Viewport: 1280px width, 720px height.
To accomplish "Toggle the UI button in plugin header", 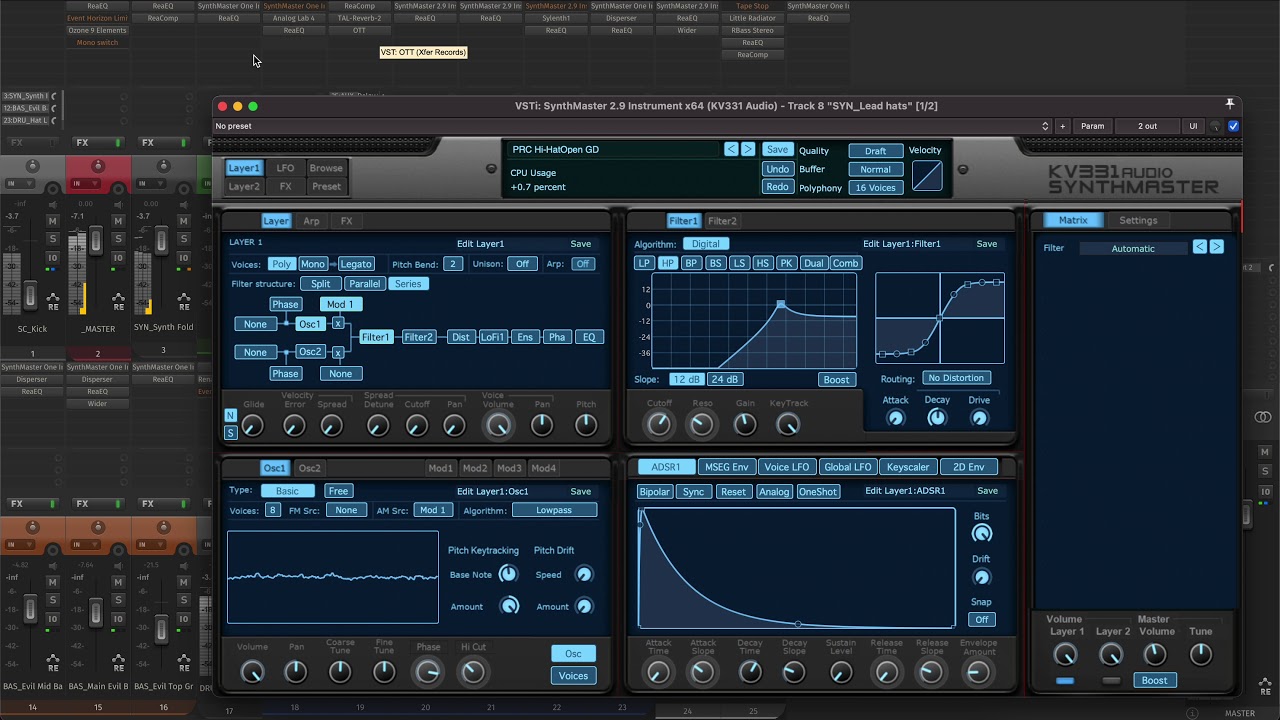I will click(x=1193, y=126).
